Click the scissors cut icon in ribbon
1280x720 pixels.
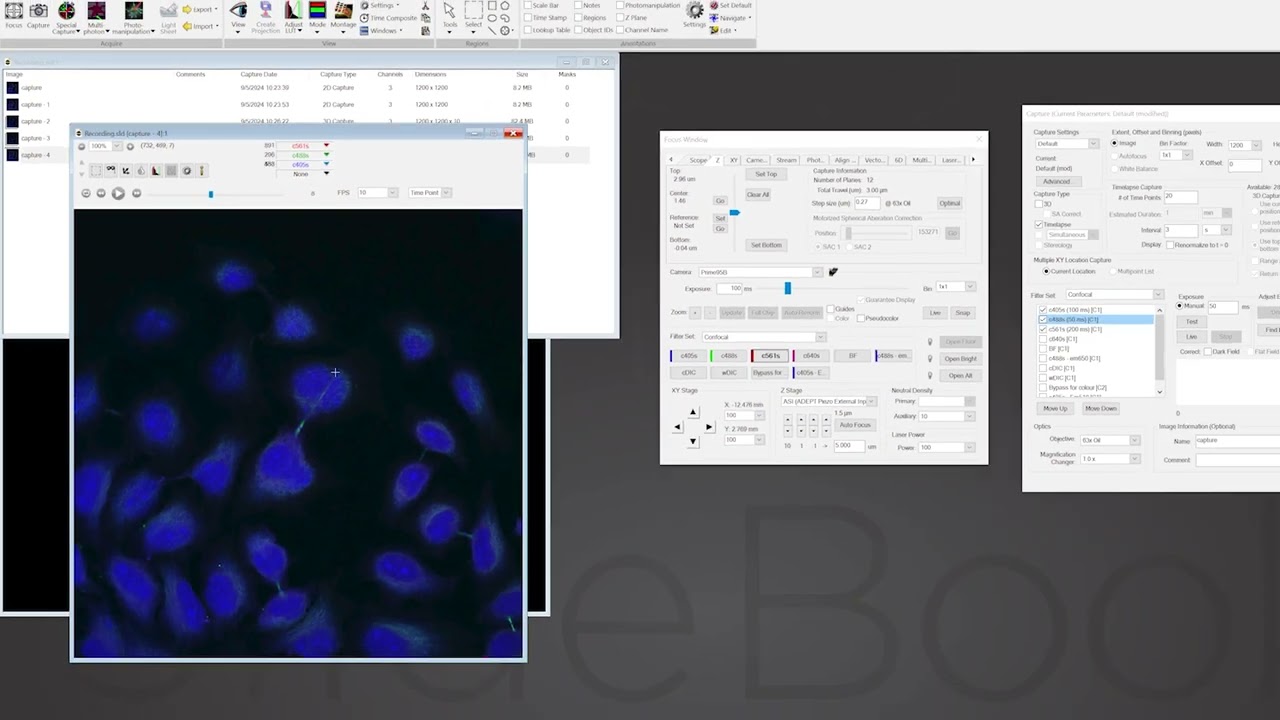coord(426,6)
